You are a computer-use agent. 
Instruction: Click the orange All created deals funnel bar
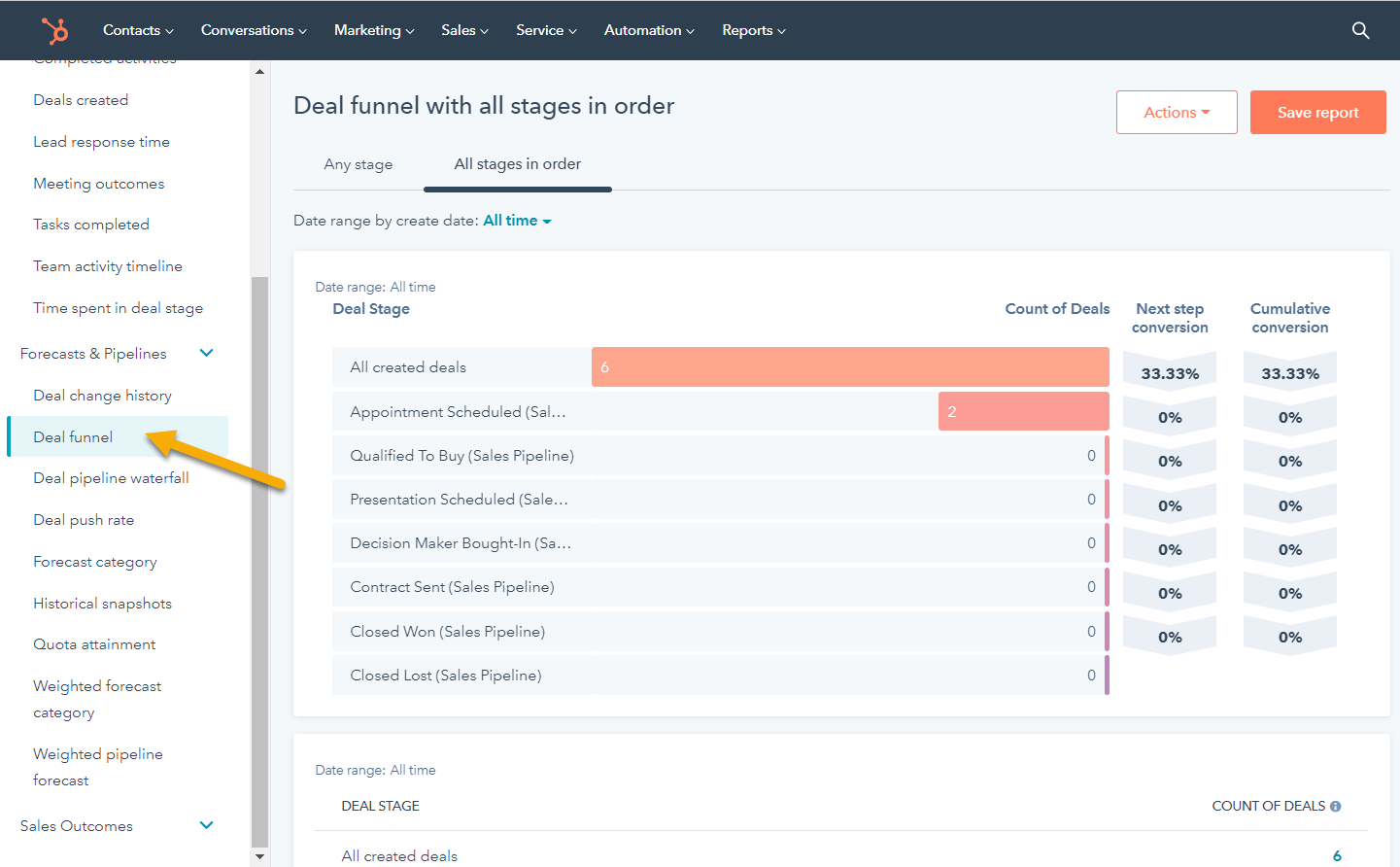coord(850,366)
